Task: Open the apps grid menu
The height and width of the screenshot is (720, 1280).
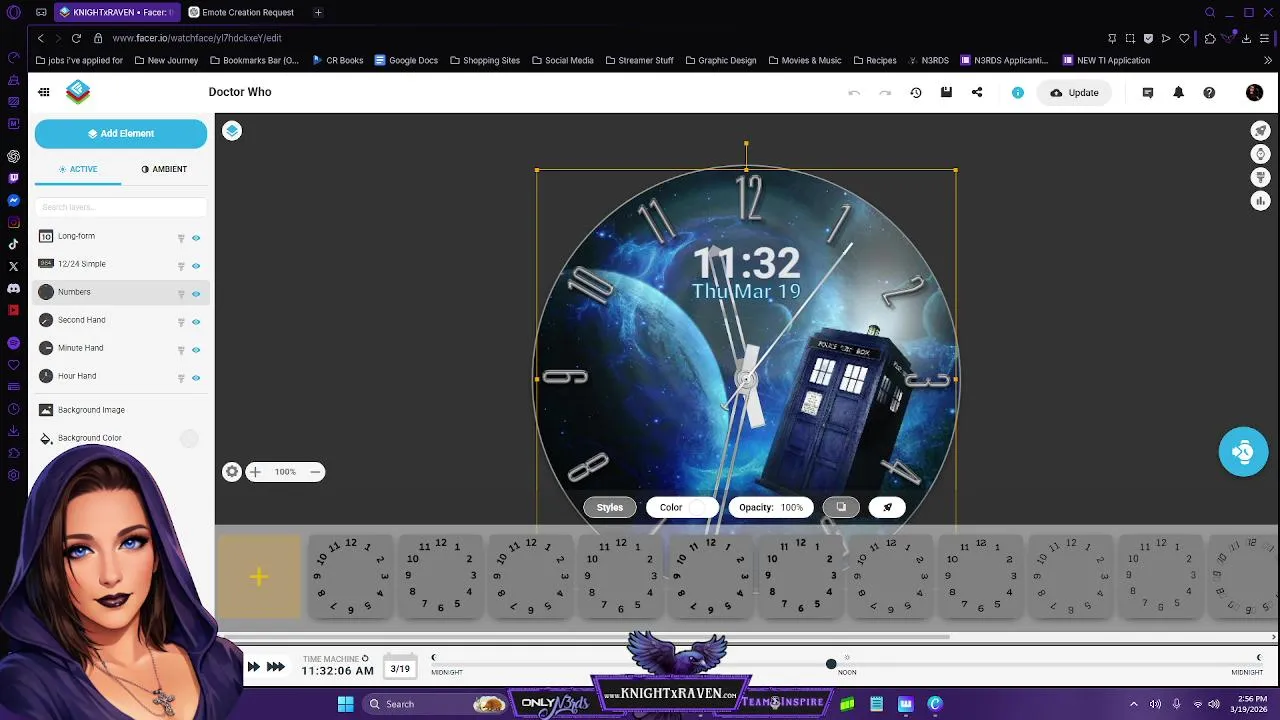Action: click(x=44, y=92)
